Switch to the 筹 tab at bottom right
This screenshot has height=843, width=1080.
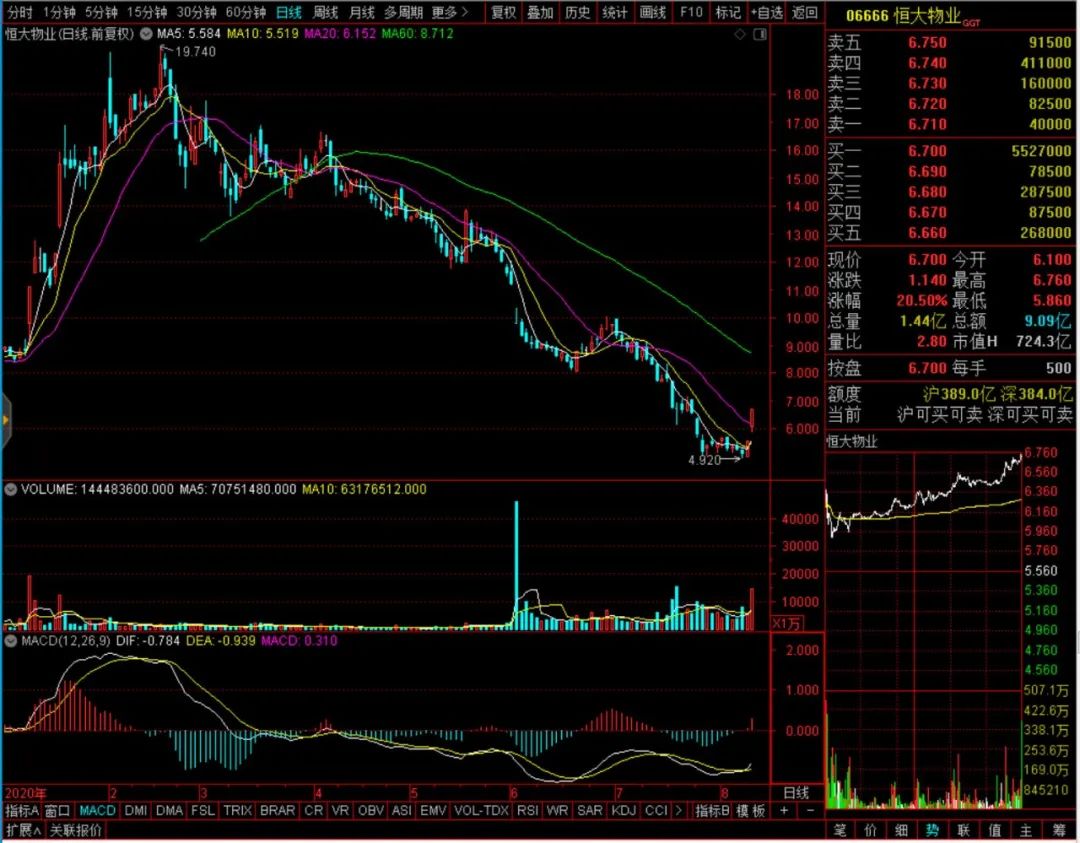coord(1057,830)
